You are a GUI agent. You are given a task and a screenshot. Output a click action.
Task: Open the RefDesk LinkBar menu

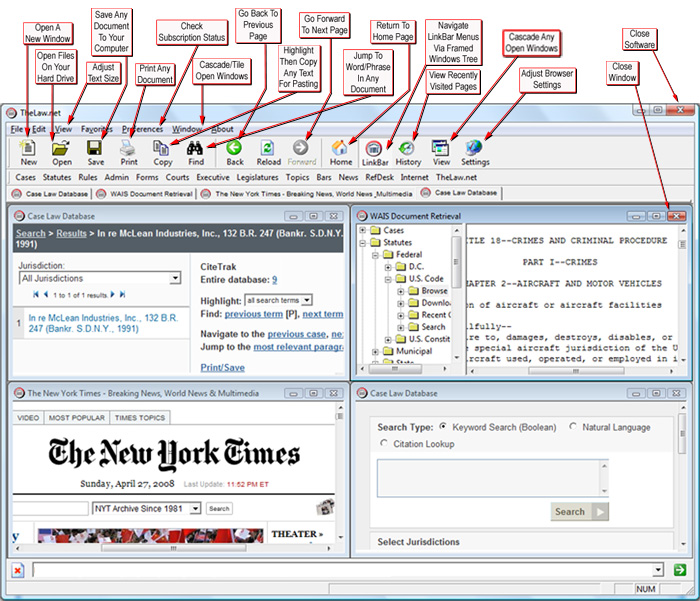[x=379, y=177]
